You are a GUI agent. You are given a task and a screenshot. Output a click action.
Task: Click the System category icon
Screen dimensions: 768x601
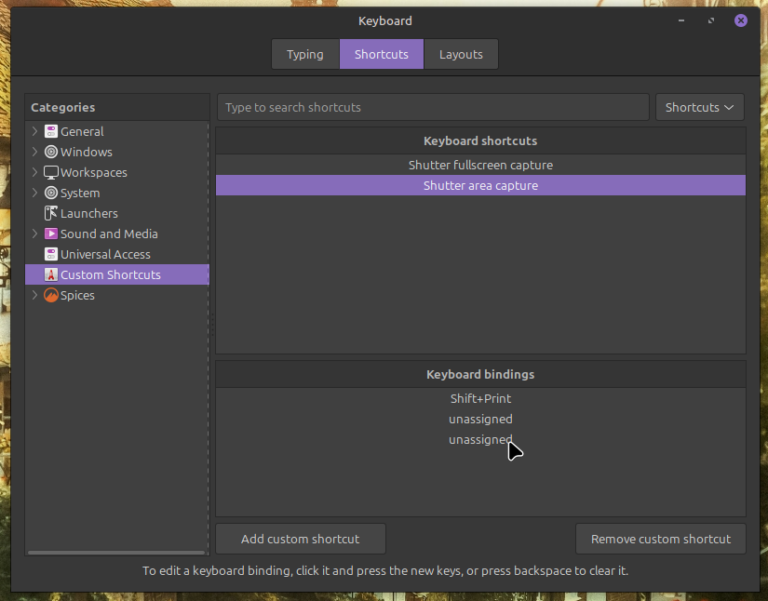tap(51, 193)
